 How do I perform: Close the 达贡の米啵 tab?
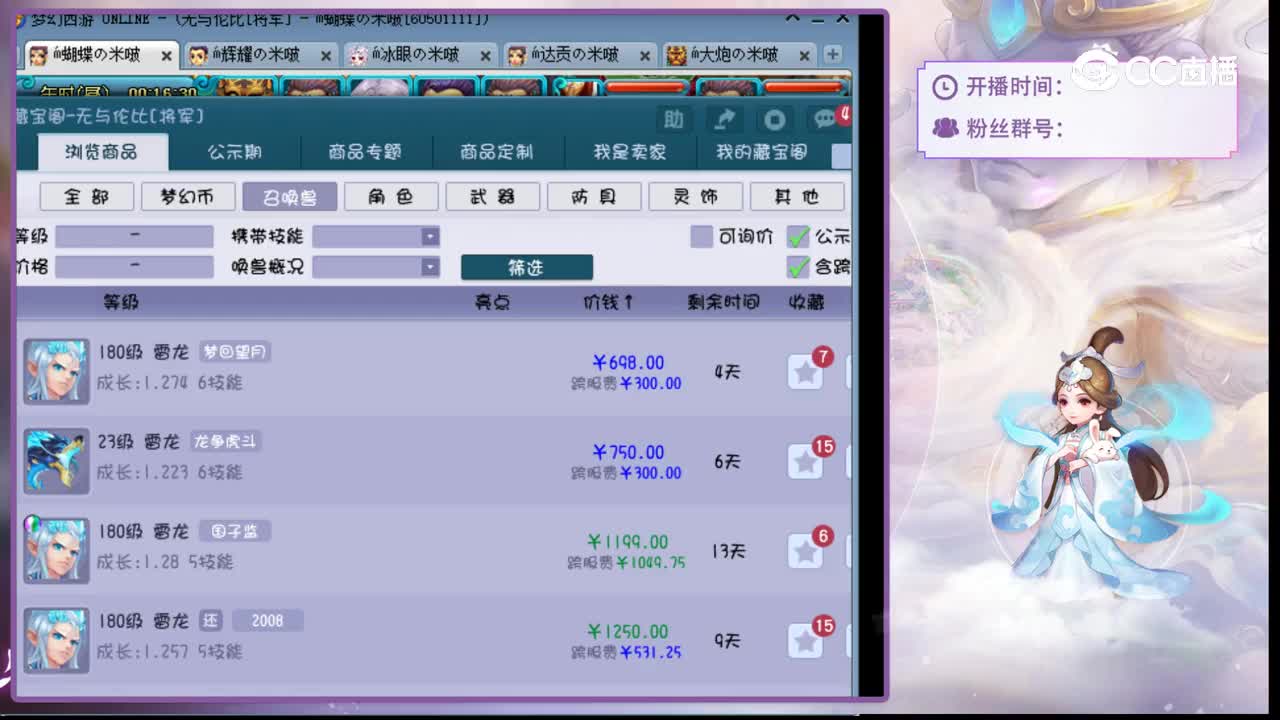pos(645,56)
